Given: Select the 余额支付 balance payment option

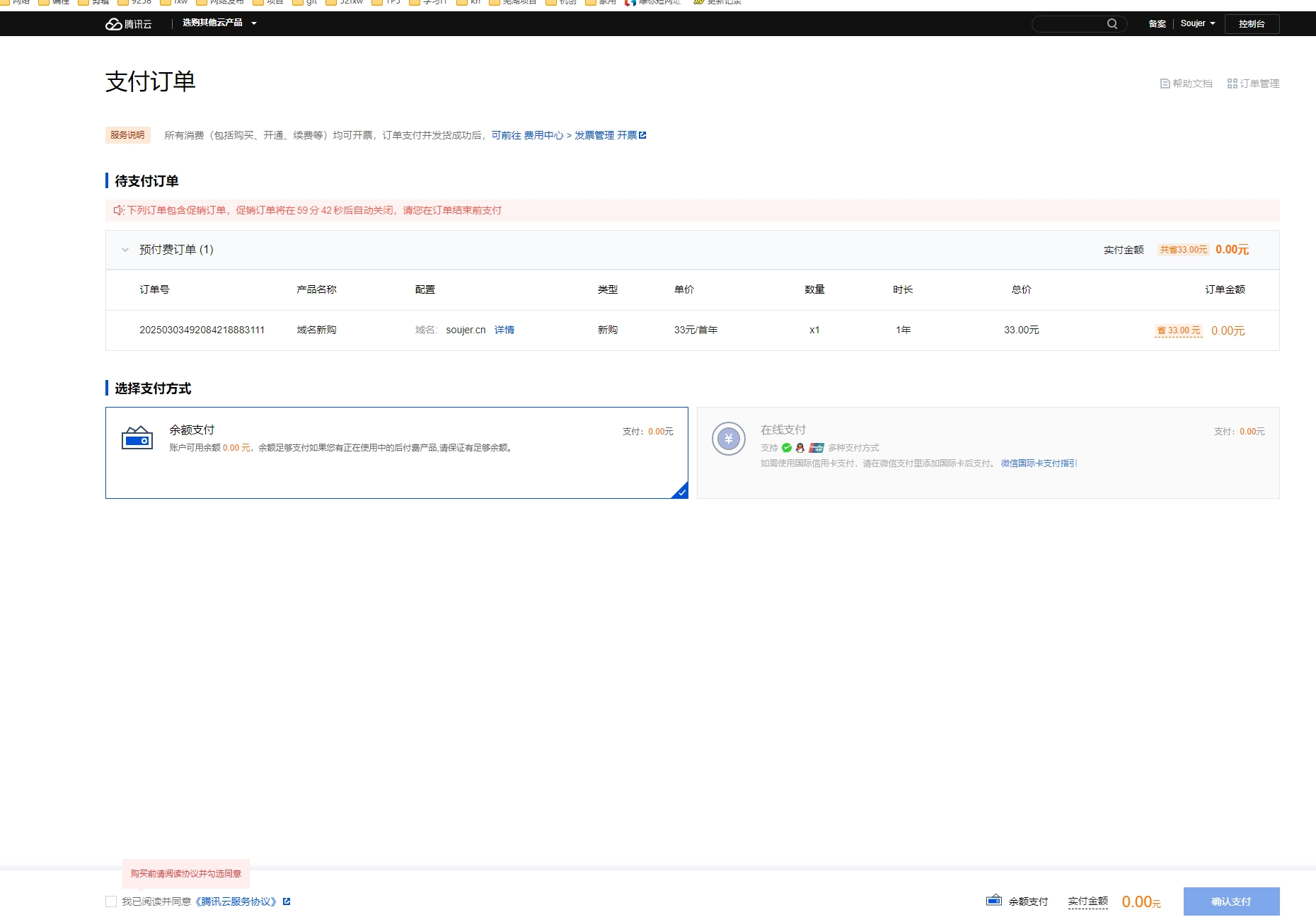Looking at the screenshot, I should [397, 453].
